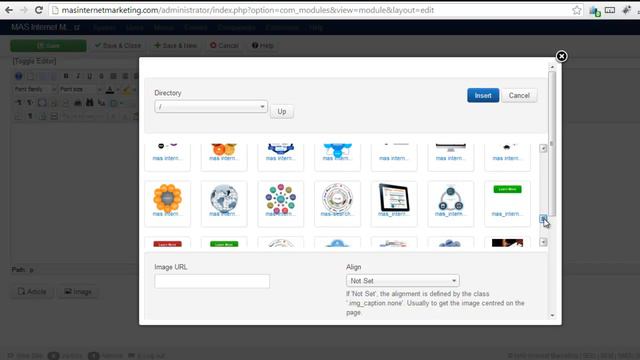
Task: Select the three-node triangle diagram thumbnail
Action: 451,203
